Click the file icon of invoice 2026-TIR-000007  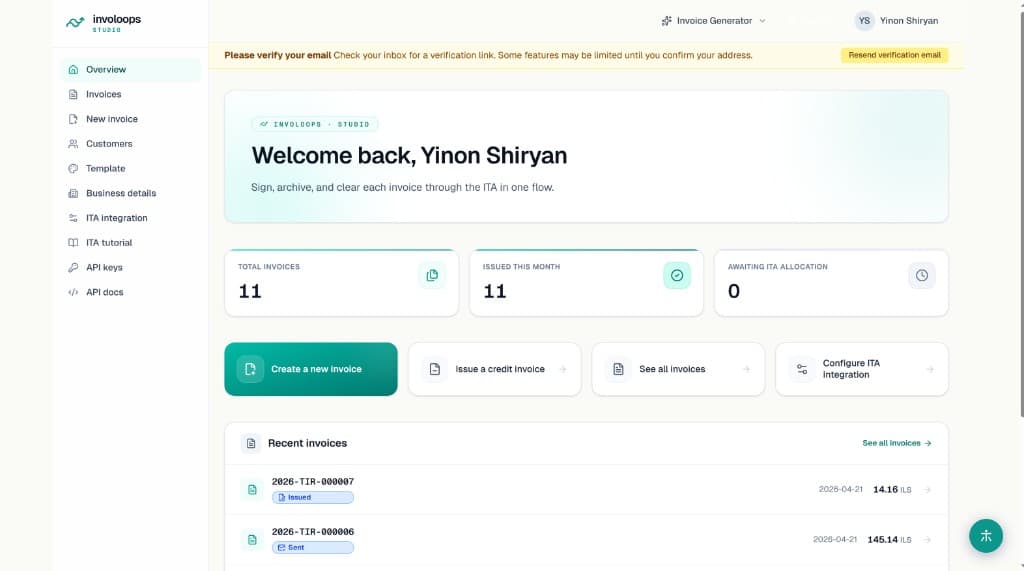point(252,489)
